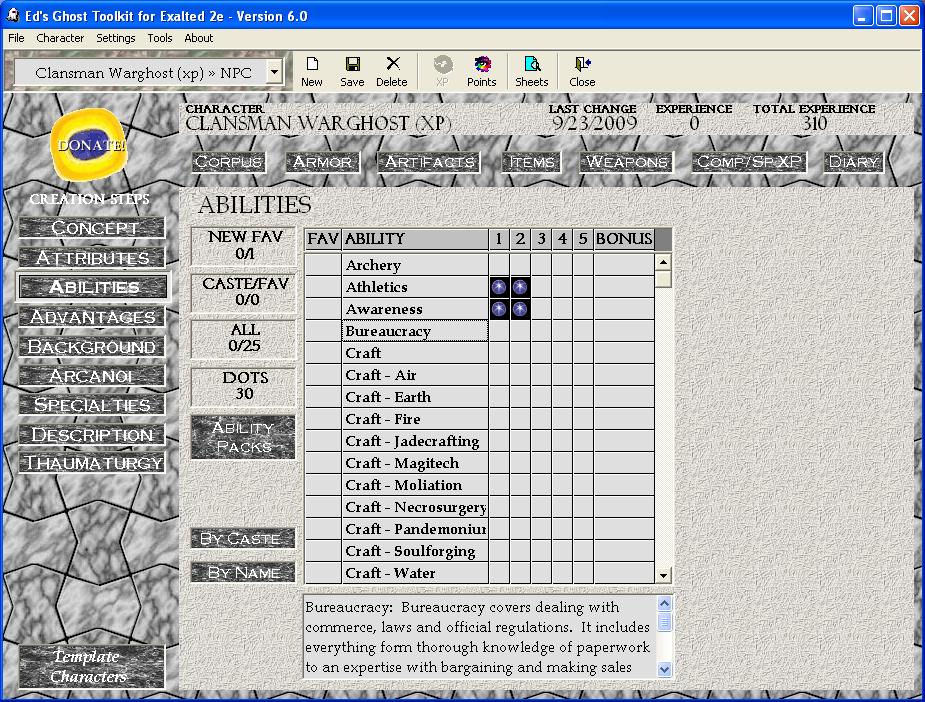Select the Craft - Necrosurgery ability
Screen dimensions: 925x702
point(416,507)
